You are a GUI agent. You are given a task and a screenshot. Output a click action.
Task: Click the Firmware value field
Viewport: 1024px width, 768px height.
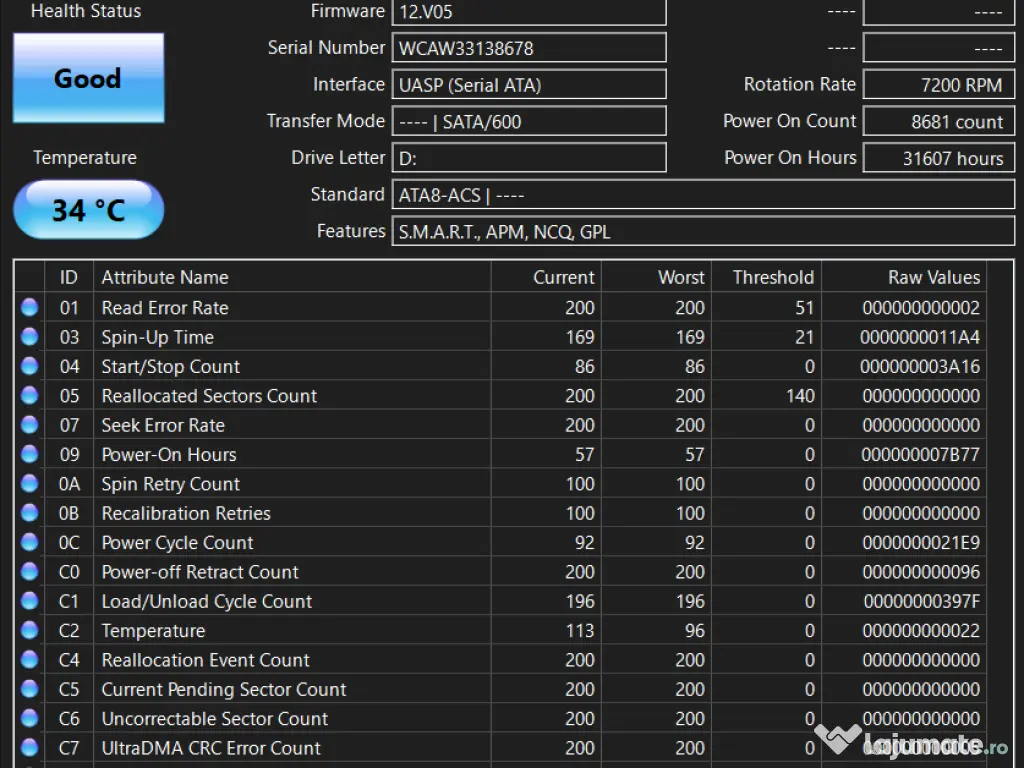coord(529,12)
